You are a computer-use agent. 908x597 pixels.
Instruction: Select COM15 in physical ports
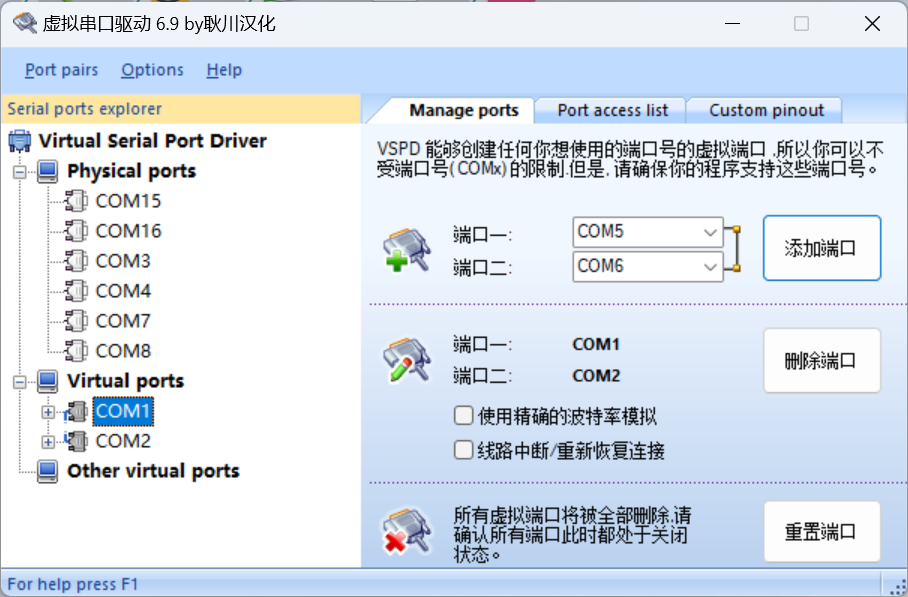pyautogui.click(x=128, y=202)
